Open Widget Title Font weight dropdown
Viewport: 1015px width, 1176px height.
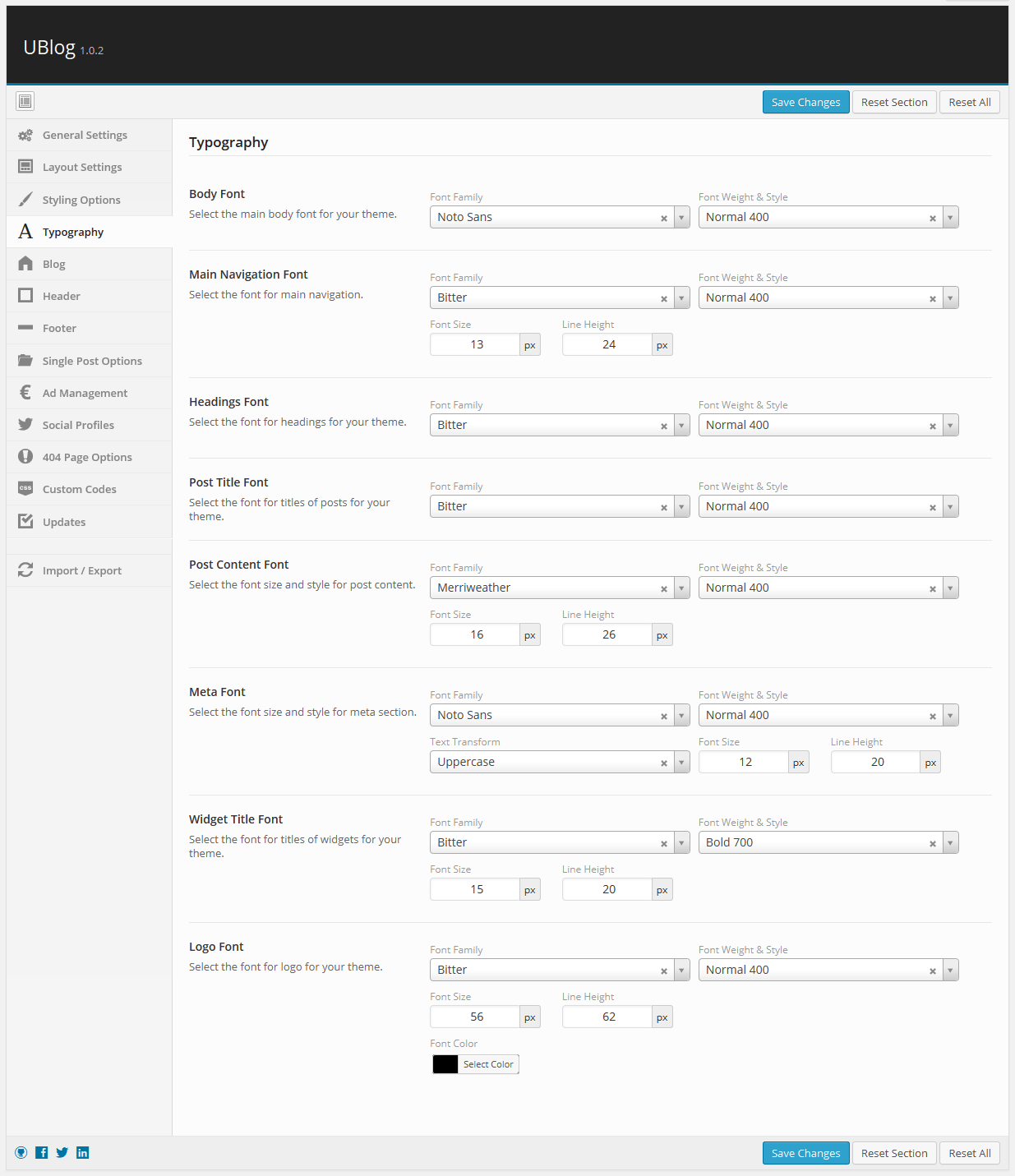click(950, 842)
